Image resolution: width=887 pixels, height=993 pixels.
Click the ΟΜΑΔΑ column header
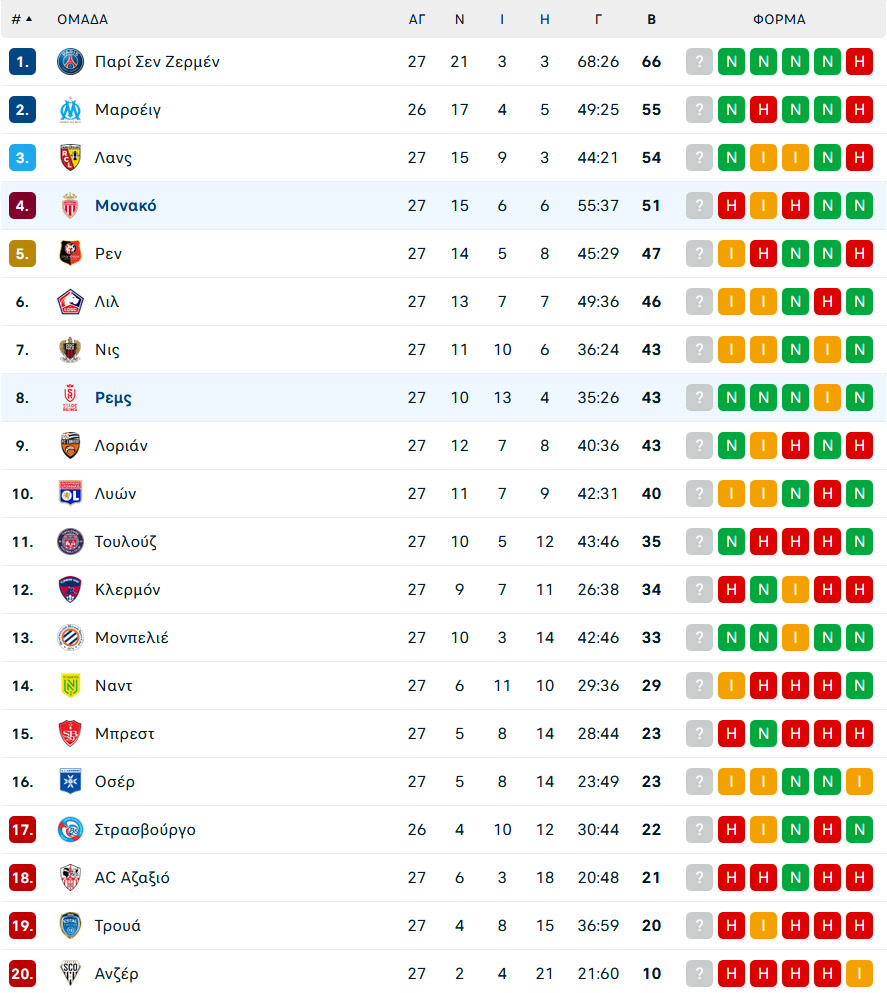pos(82,20)
